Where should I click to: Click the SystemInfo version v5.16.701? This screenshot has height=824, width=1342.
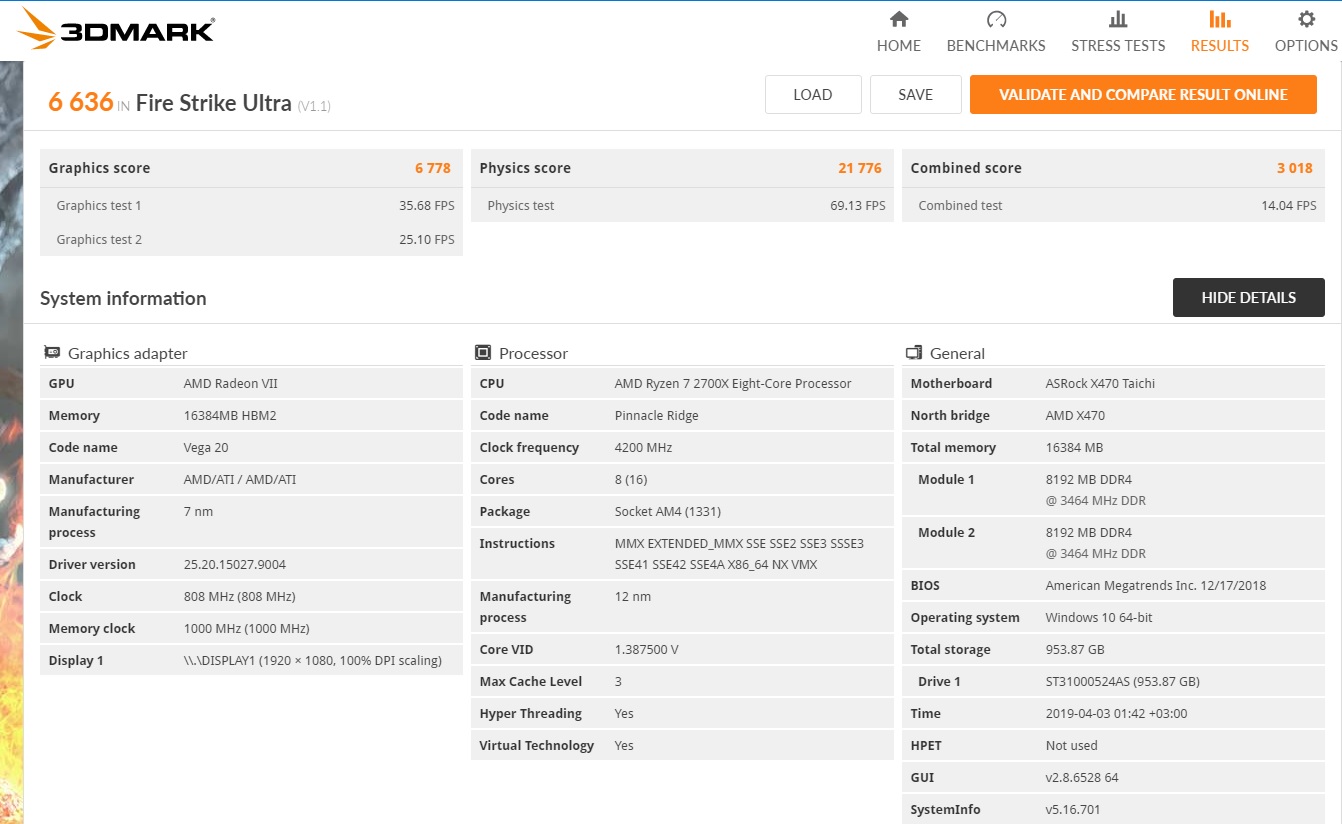tap(1071, 810)
